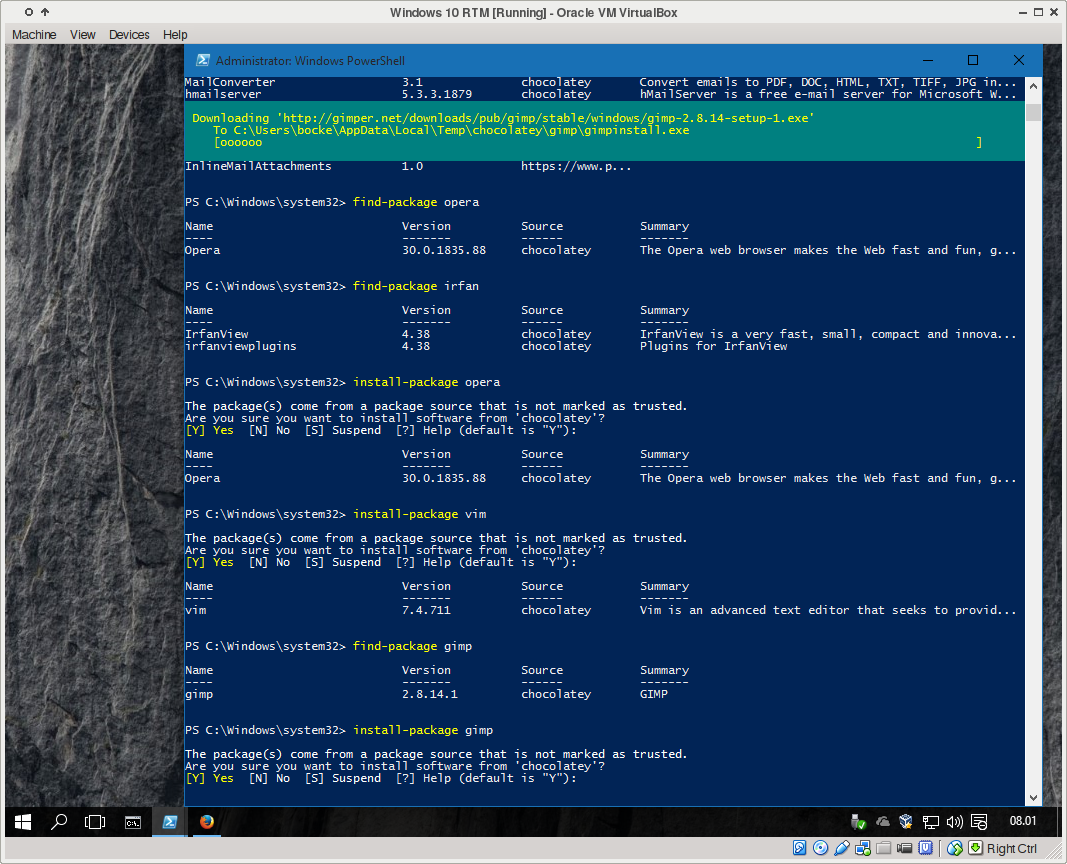
Task: Click the VirtualBox window title text
Action: coord(534,12)
